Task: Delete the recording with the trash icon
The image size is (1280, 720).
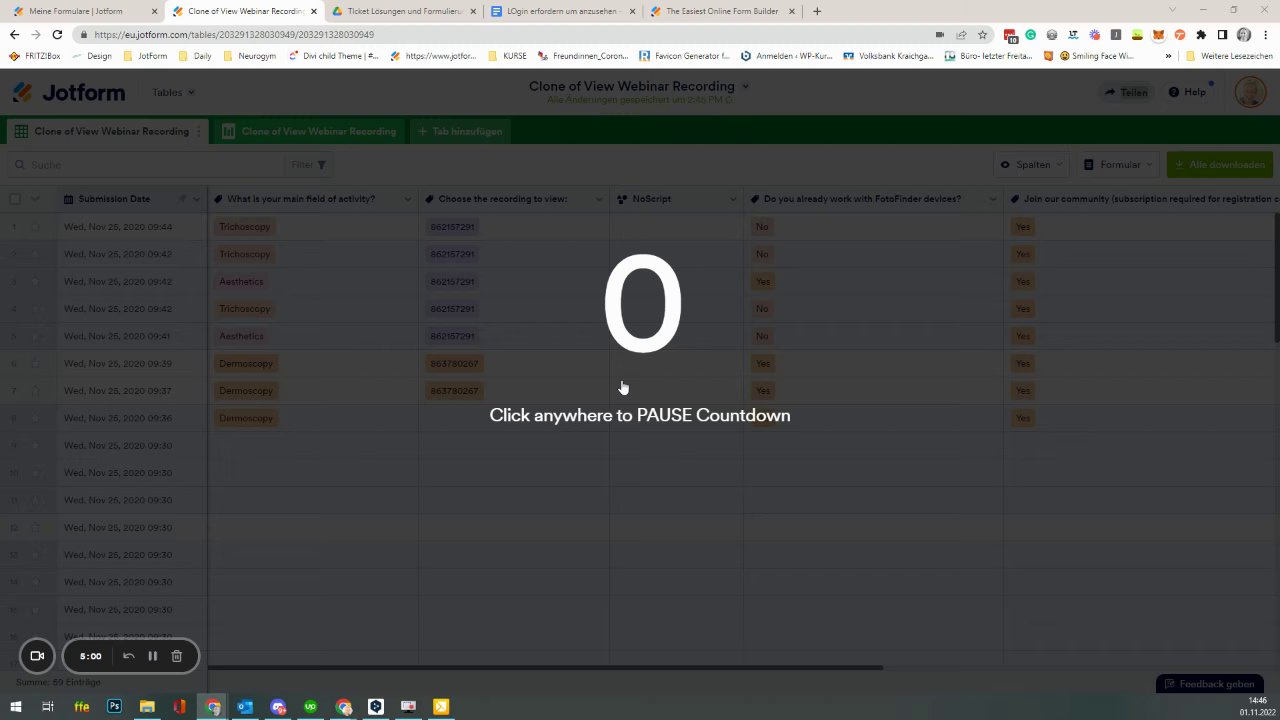Action: (x=177, y=656)
